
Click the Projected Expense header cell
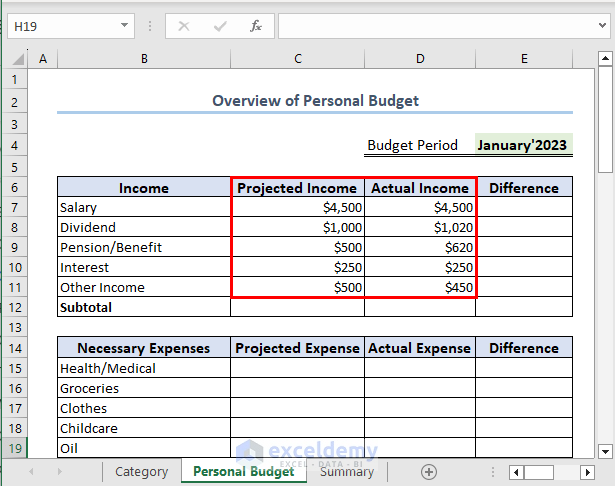tap(298, 348)
